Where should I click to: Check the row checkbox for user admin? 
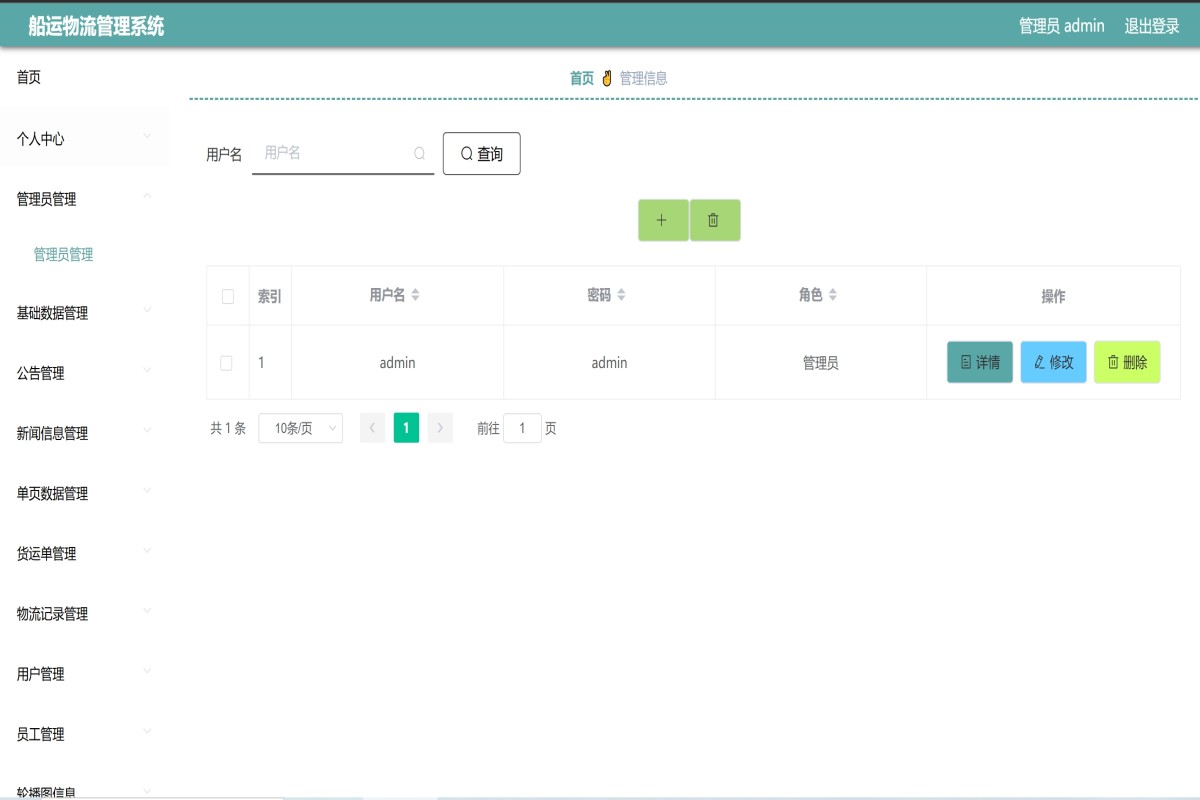[x=227, y=362]
